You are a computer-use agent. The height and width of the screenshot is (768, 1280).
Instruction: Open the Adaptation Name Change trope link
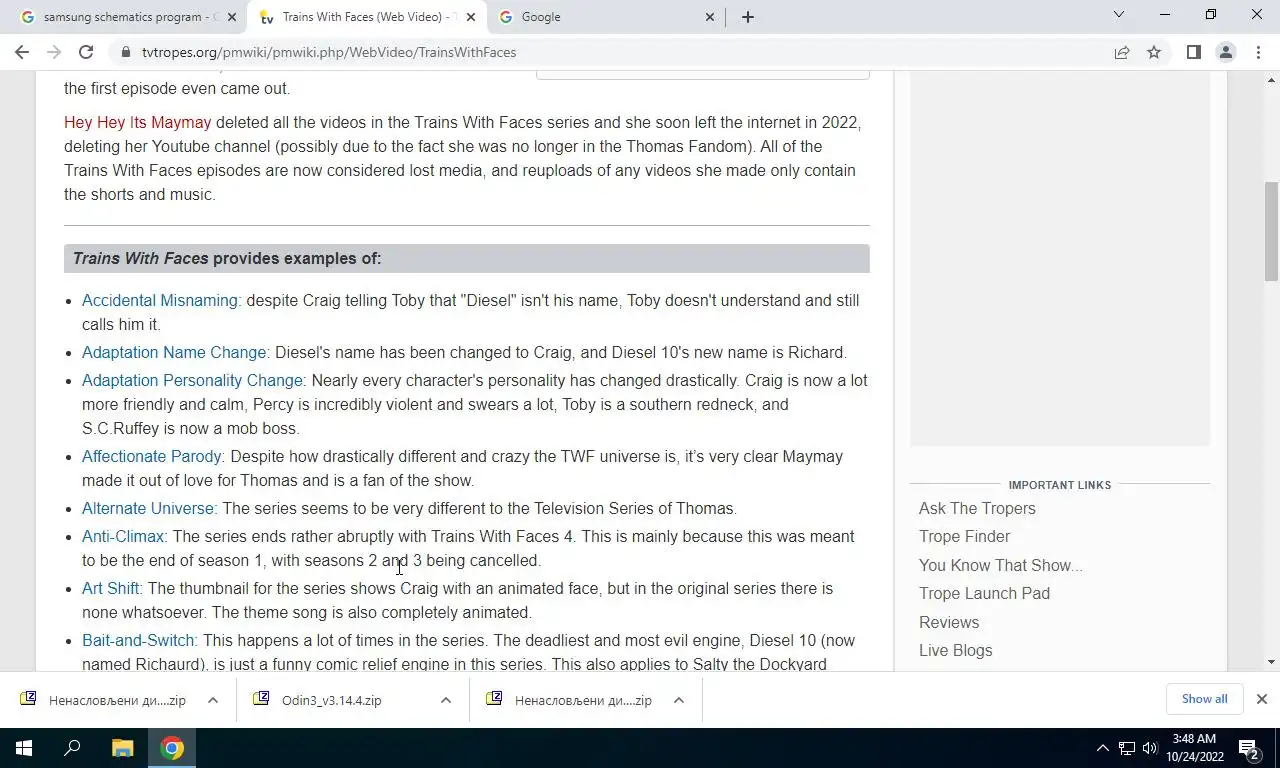click(174, 352)
